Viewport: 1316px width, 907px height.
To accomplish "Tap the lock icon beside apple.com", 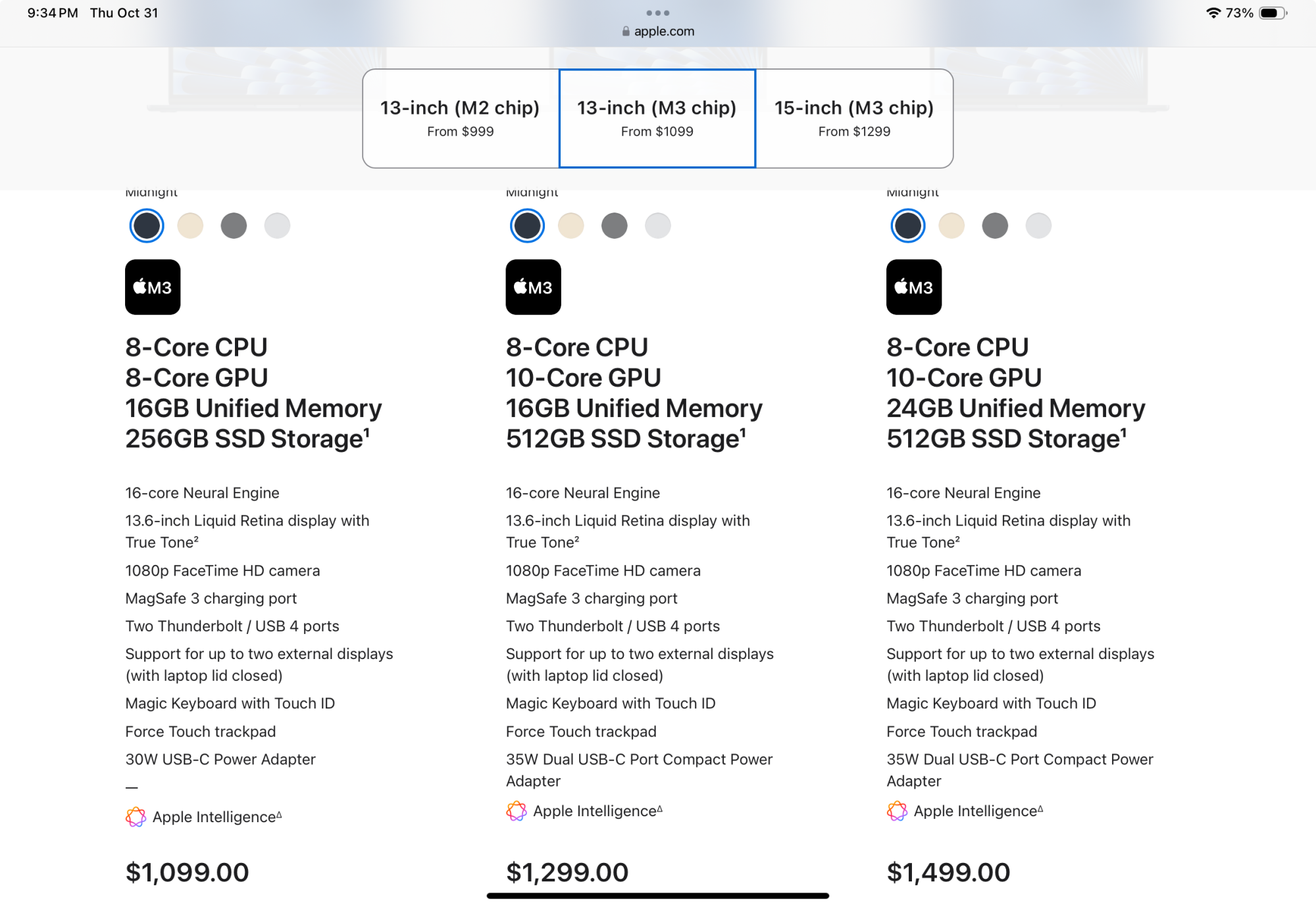I will tap(626, 31).
